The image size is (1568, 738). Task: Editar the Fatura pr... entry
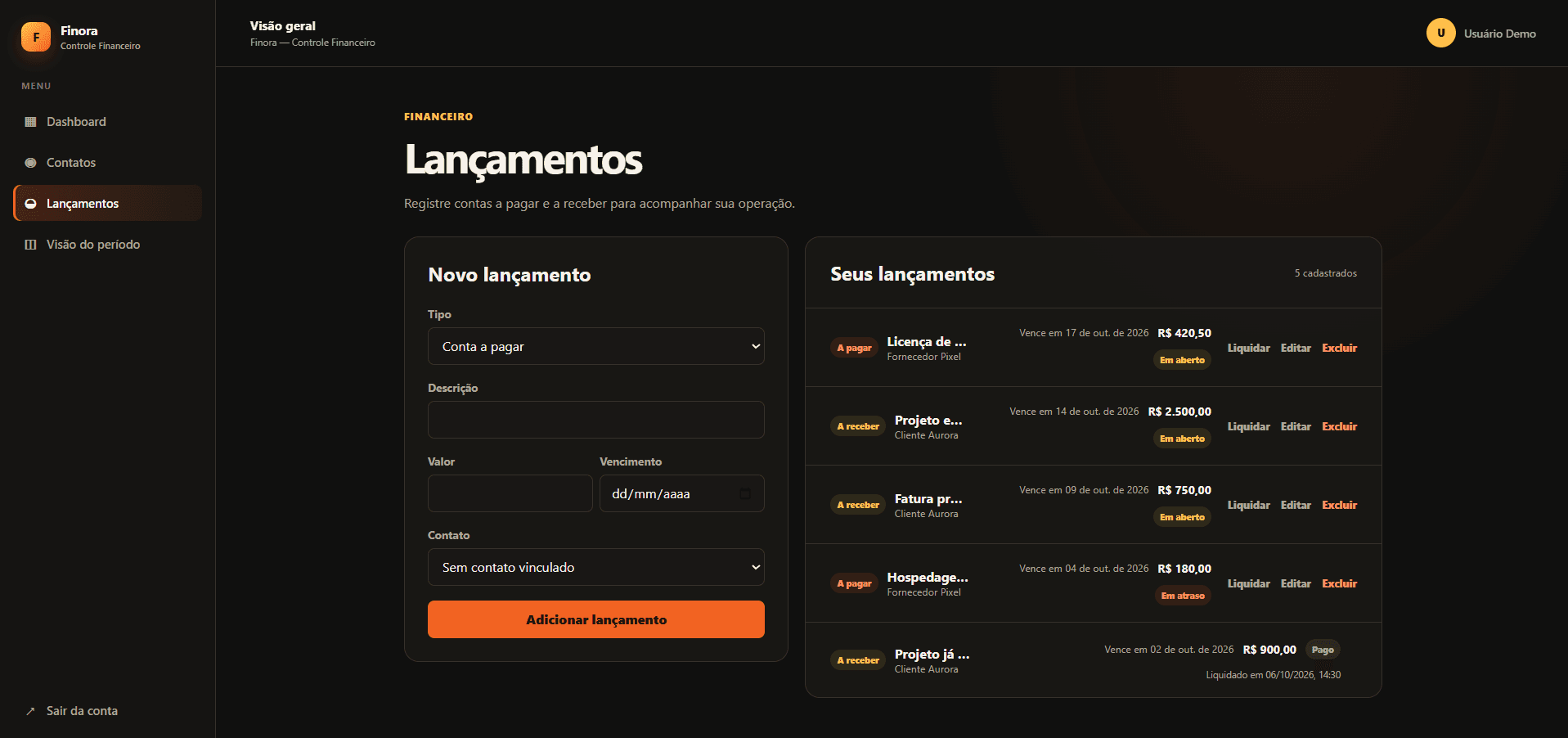coord(1296,505)
